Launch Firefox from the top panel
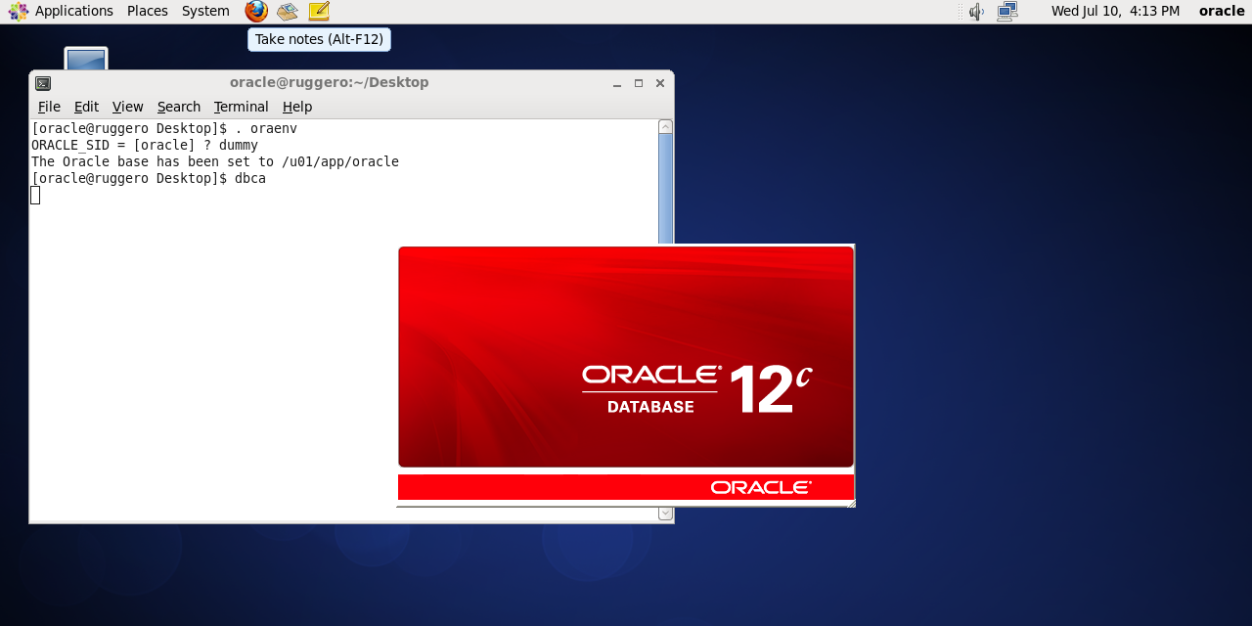Viewport: 1252px width, 626px height. [x=256, y=11]
